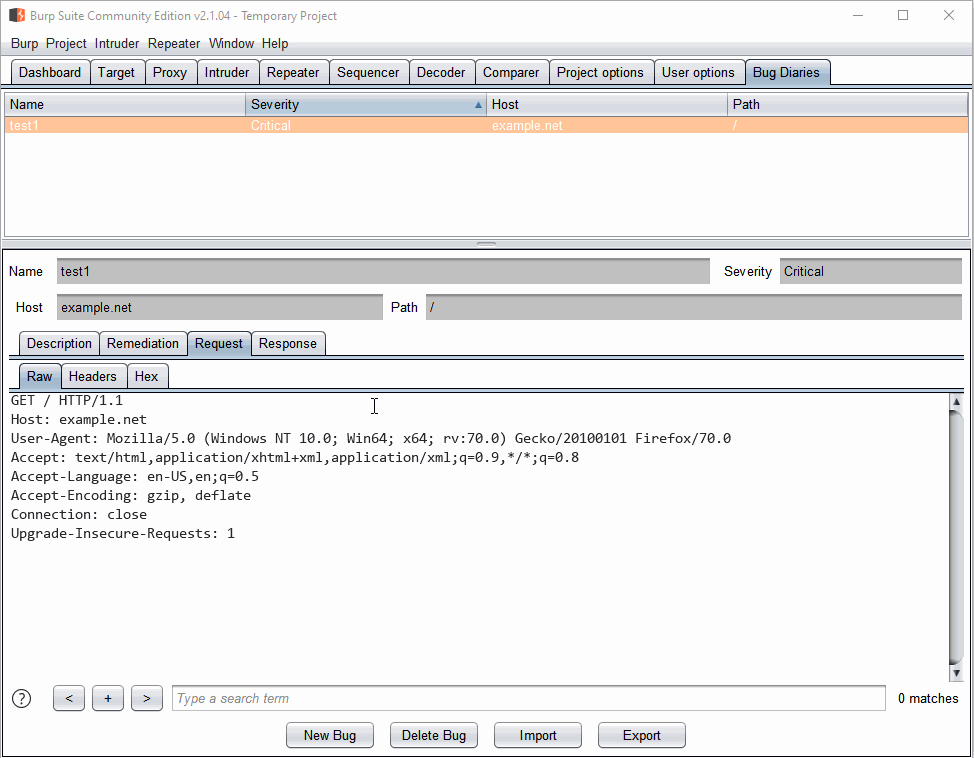Show the Remediation tab

(x=143, y=344)
